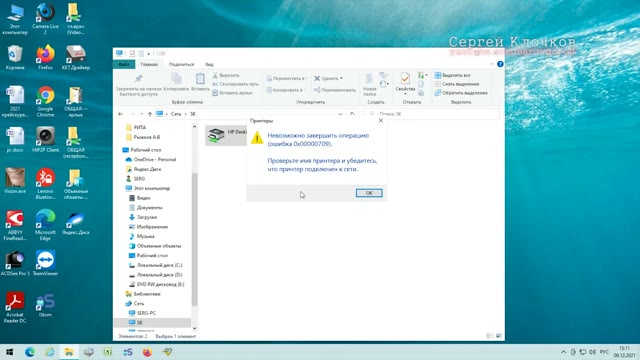Switch to the Вид ribbon tab
This screenshot has width=640, height=360.
pyautogui.click(x=209, y=64)
